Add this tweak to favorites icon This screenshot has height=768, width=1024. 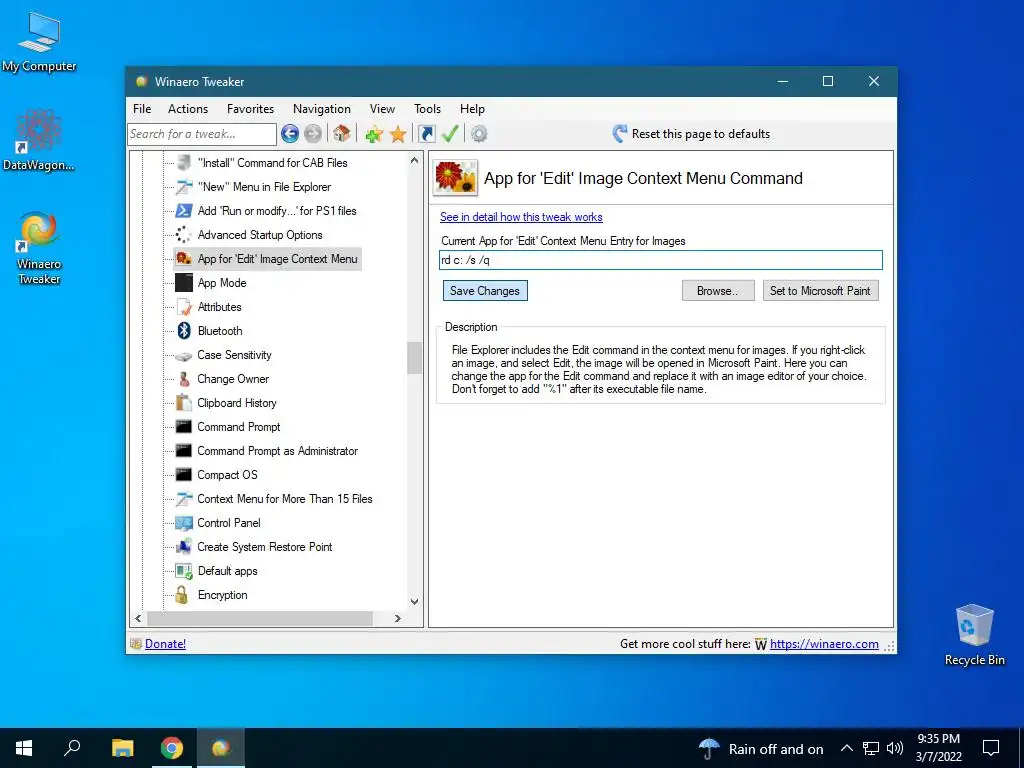coord(374,135)
